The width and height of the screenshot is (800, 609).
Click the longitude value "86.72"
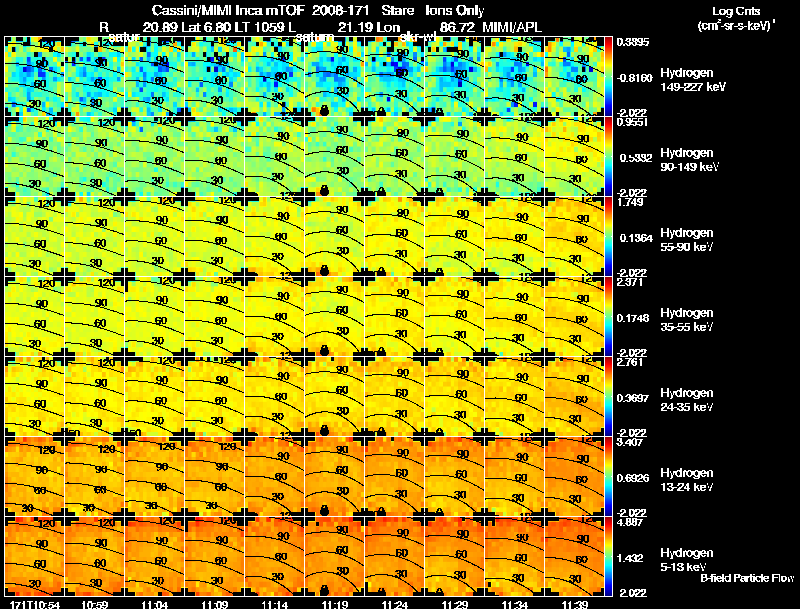[456, 27]
